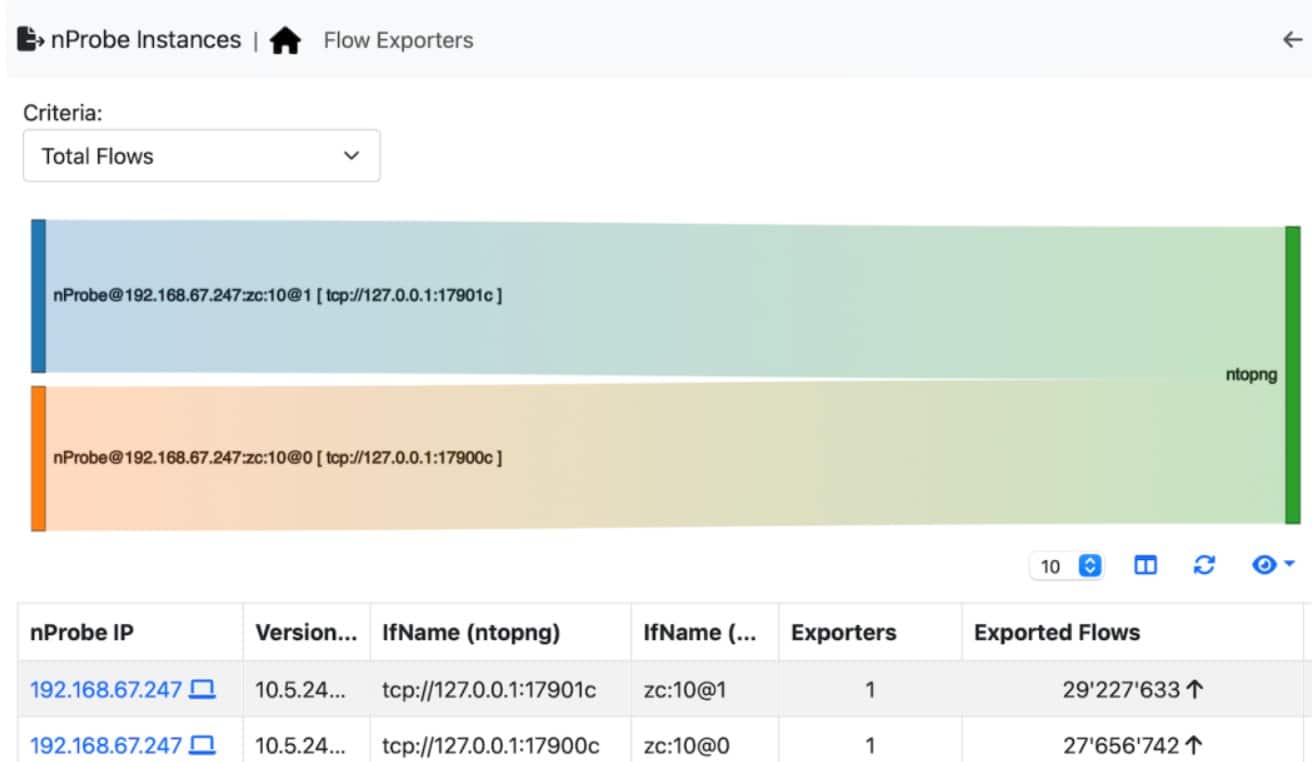Open the eye visibility dropdown
The height and width of the screenshot is (762, 1312).
[1273, 566]
